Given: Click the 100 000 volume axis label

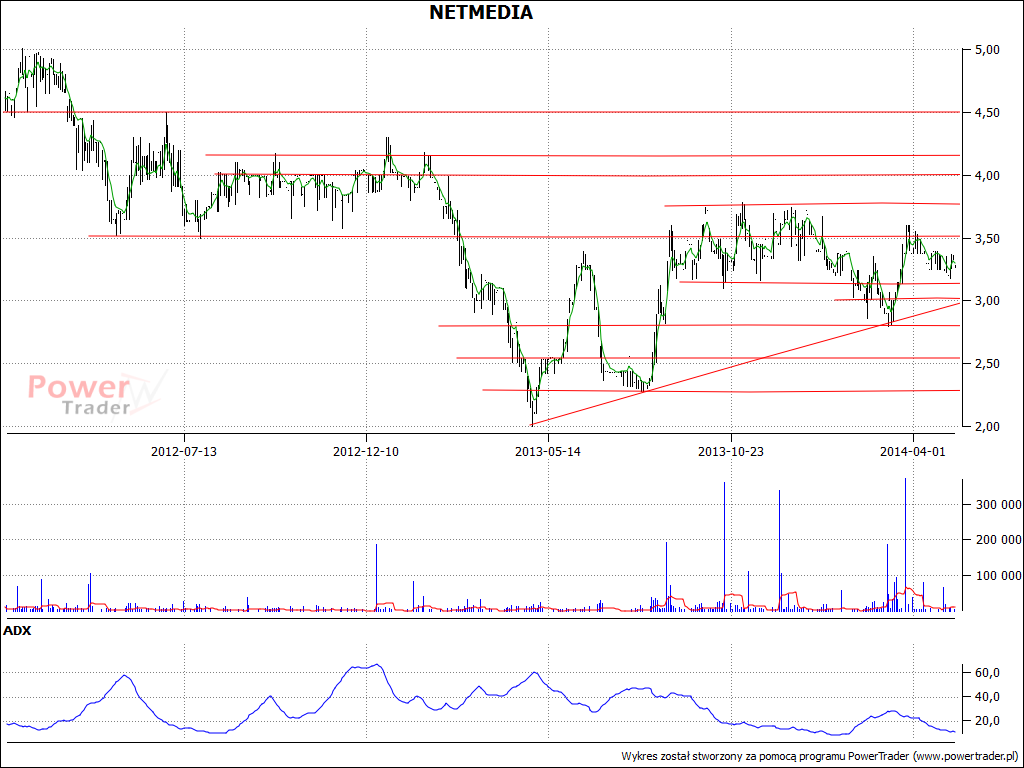Looking at the screenshot, I should click(x=998, y=576).
